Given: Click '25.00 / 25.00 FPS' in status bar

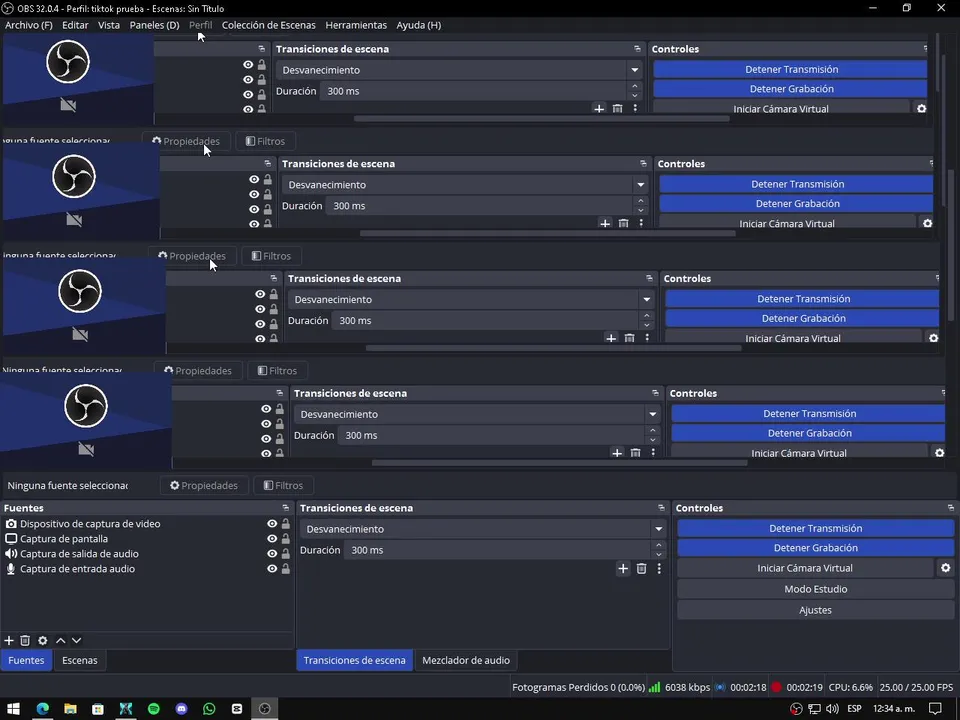Looking at the screenshot, I should (917, 688).
